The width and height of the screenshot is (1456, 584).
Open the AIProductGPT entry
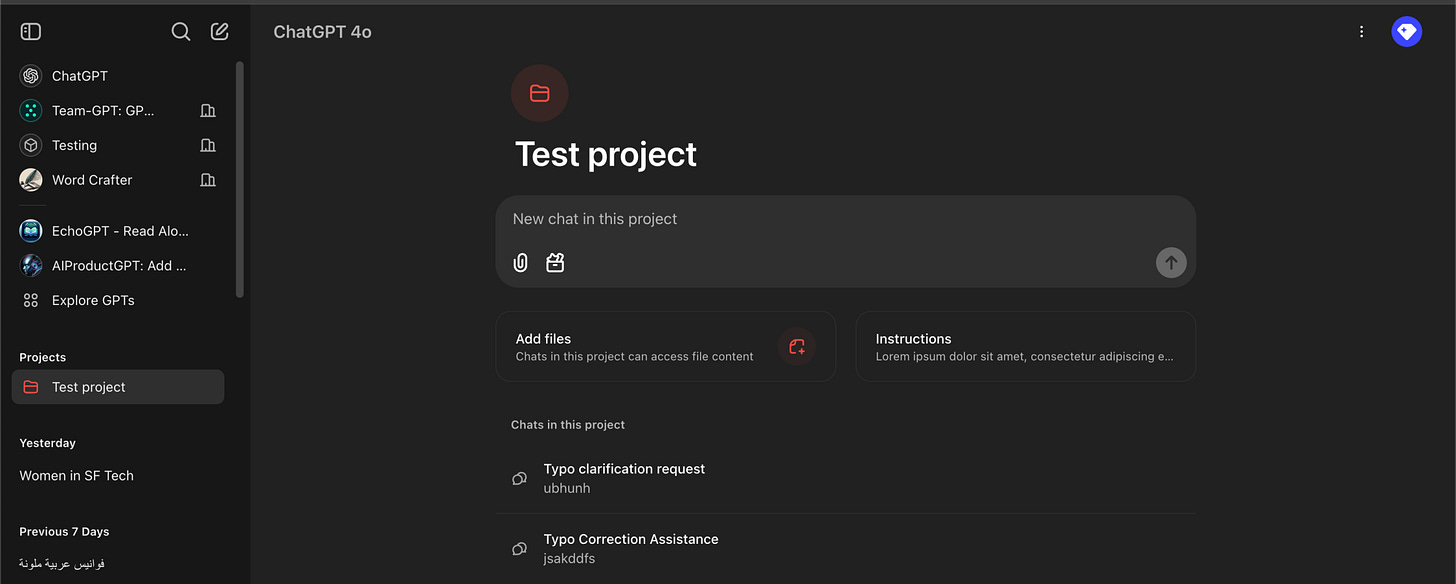pos(118,266)
